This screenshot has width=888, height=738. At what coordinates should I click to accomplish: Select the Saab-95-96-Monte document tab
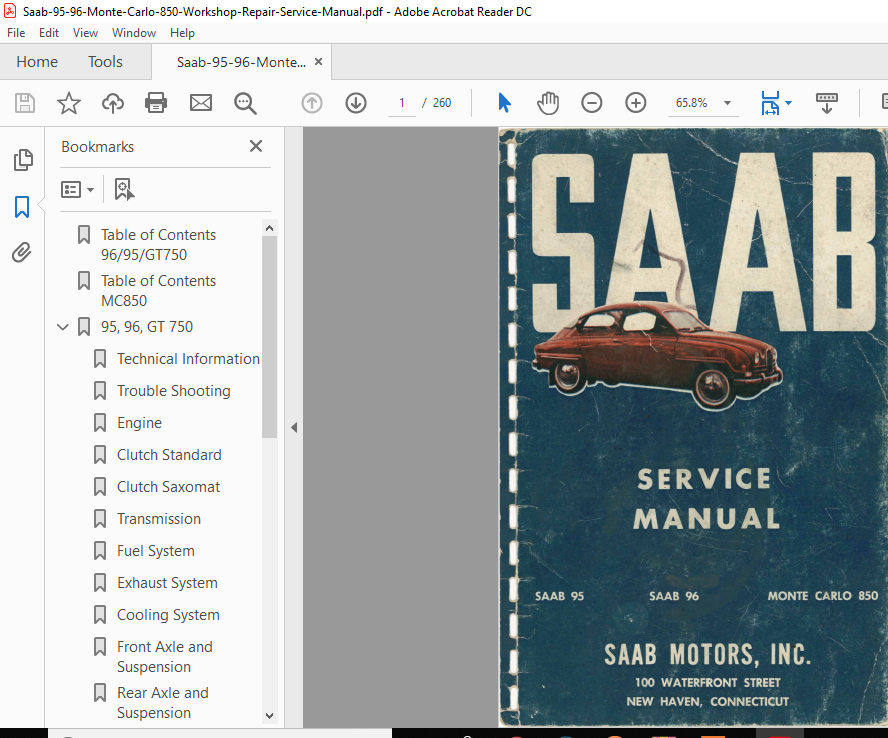(241, 62)
